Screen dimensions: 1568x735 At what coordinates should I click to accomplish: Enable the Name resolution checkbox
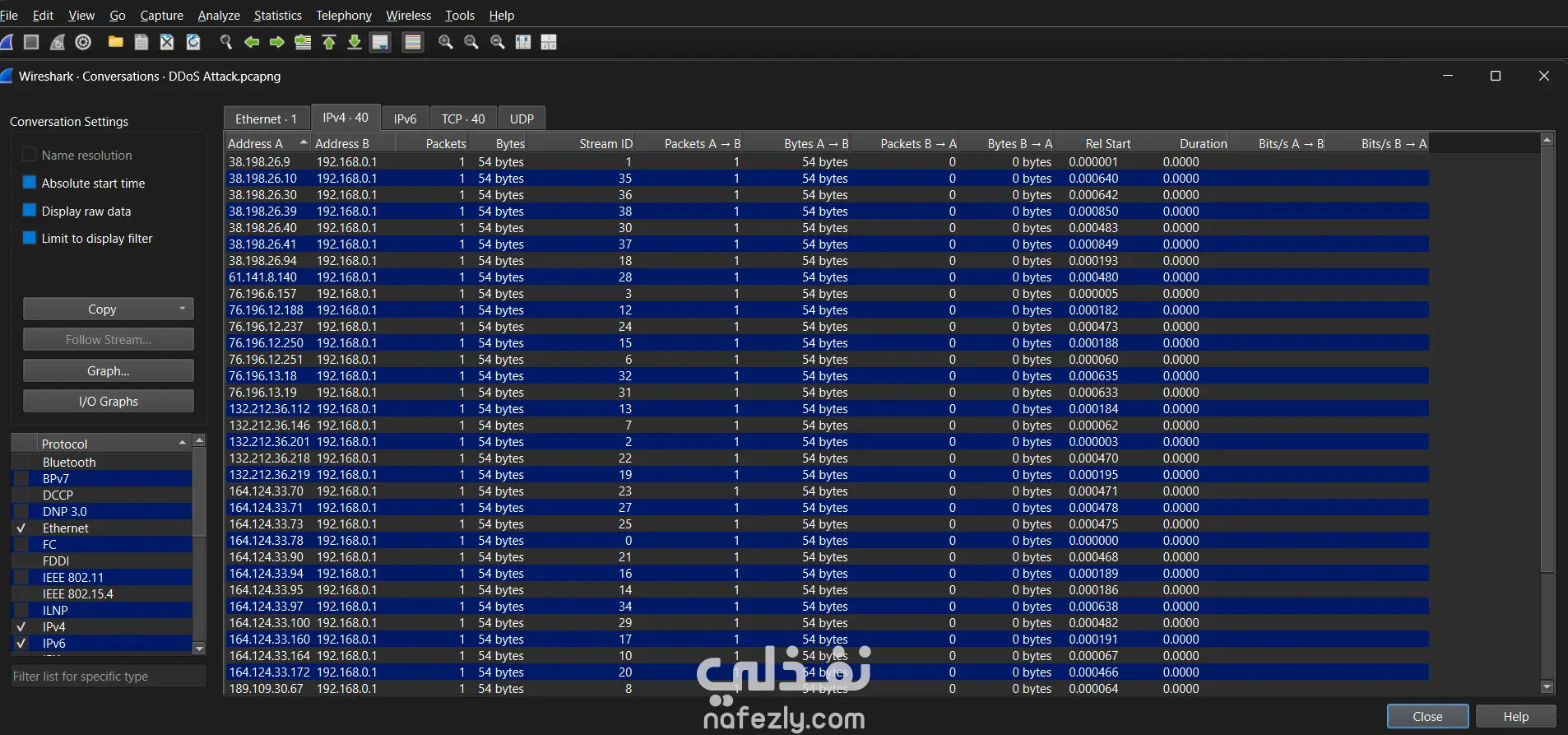pos(30,155)
